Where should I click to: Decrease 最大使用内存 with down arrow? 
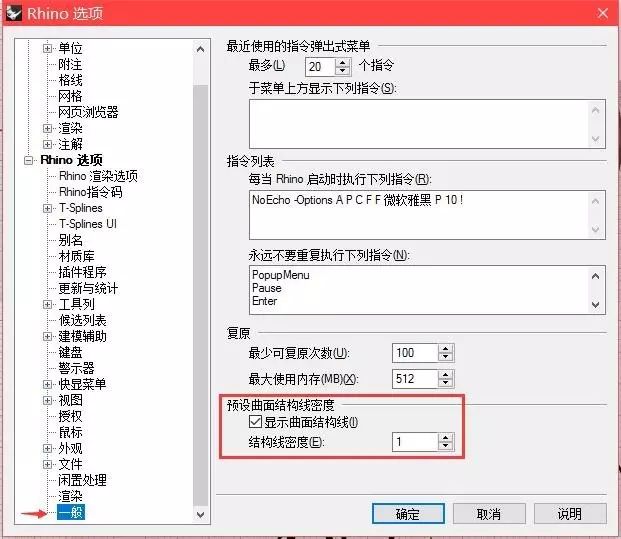pyautogui.click(x=446, y=384)
